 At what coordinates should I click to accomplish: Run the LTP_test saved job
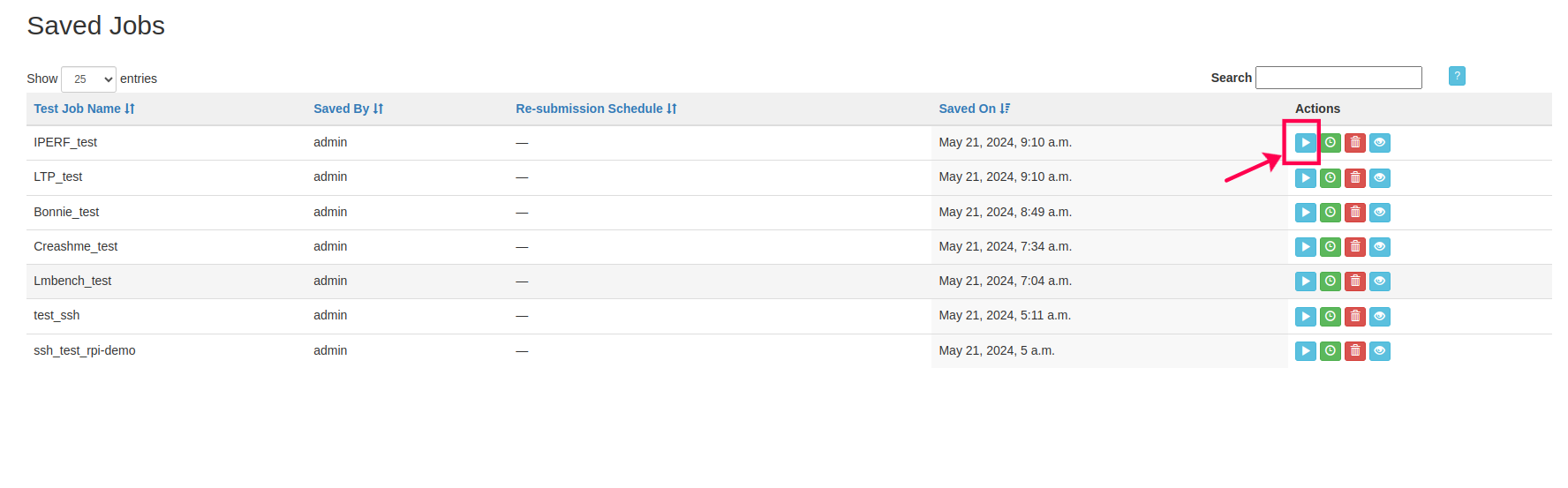pos(1305,178)
